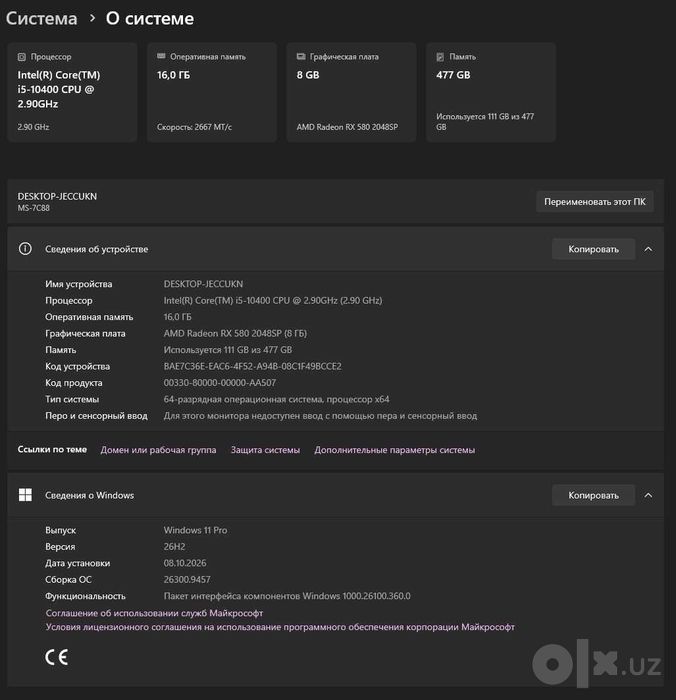
Task: Select product code 00330-80000-00000-AA507
Action: pos(220,383)
